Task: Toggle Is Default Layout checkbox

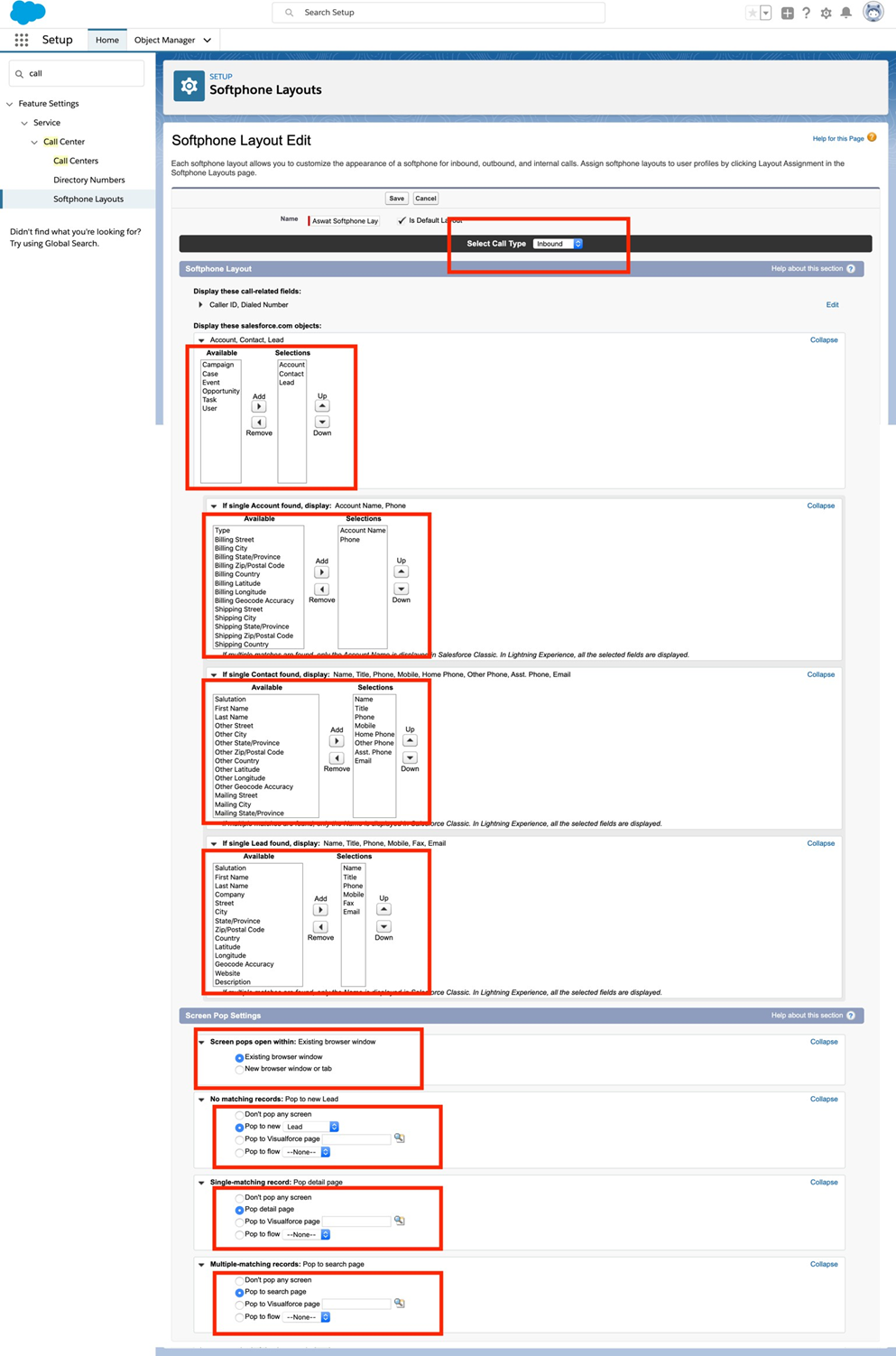Action: coord(402,220)
